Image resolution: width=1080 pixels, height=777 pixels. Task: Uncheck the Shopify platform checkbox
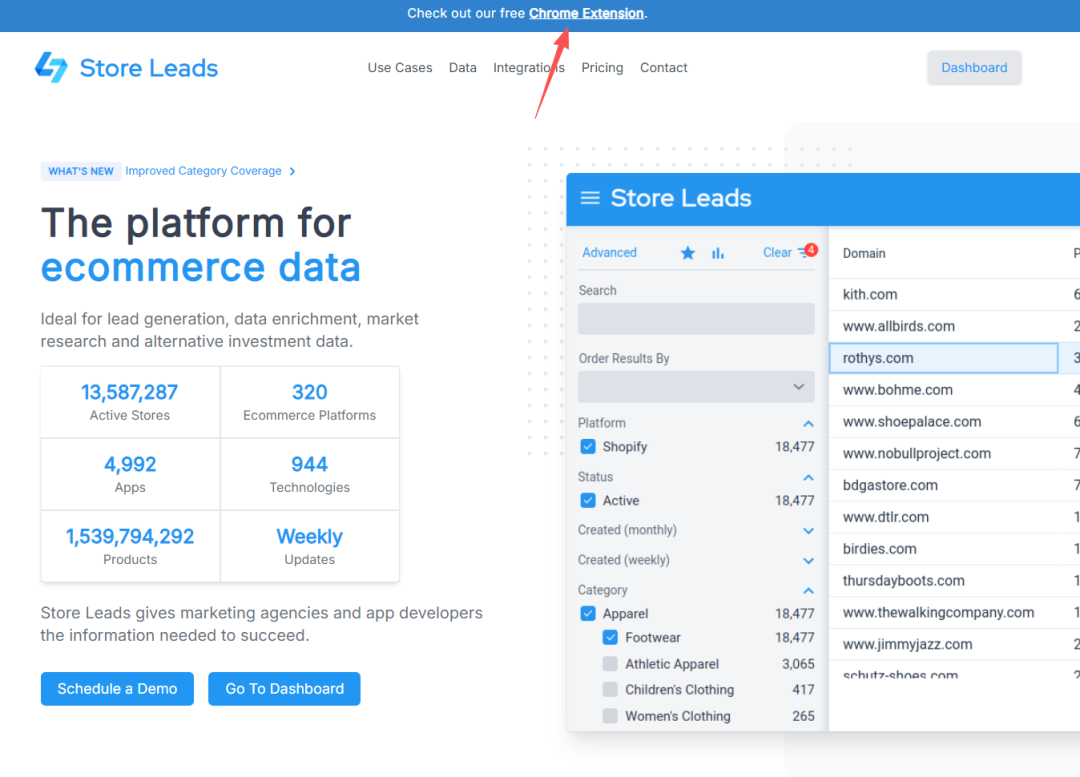(x=588, y=446)
